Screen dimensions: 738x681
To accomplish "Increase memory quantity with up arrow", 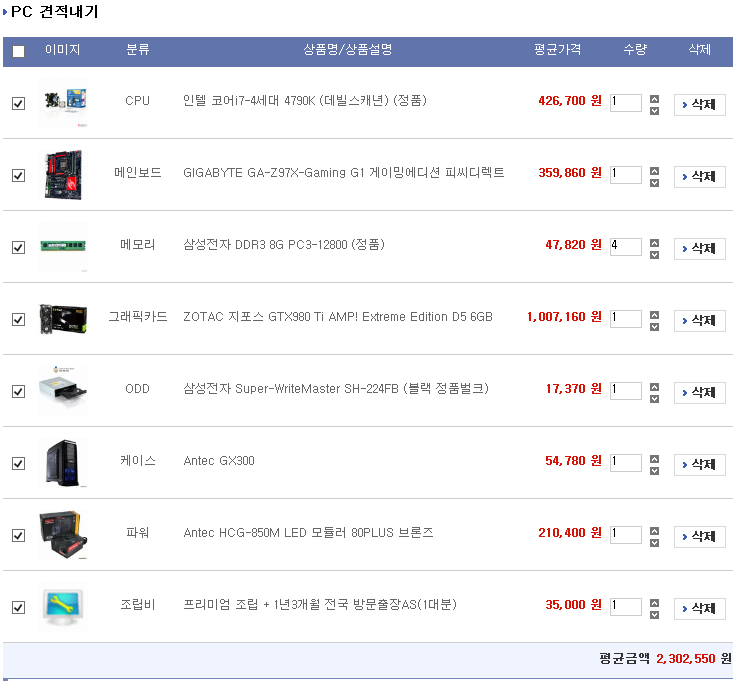I will (654, 242).
